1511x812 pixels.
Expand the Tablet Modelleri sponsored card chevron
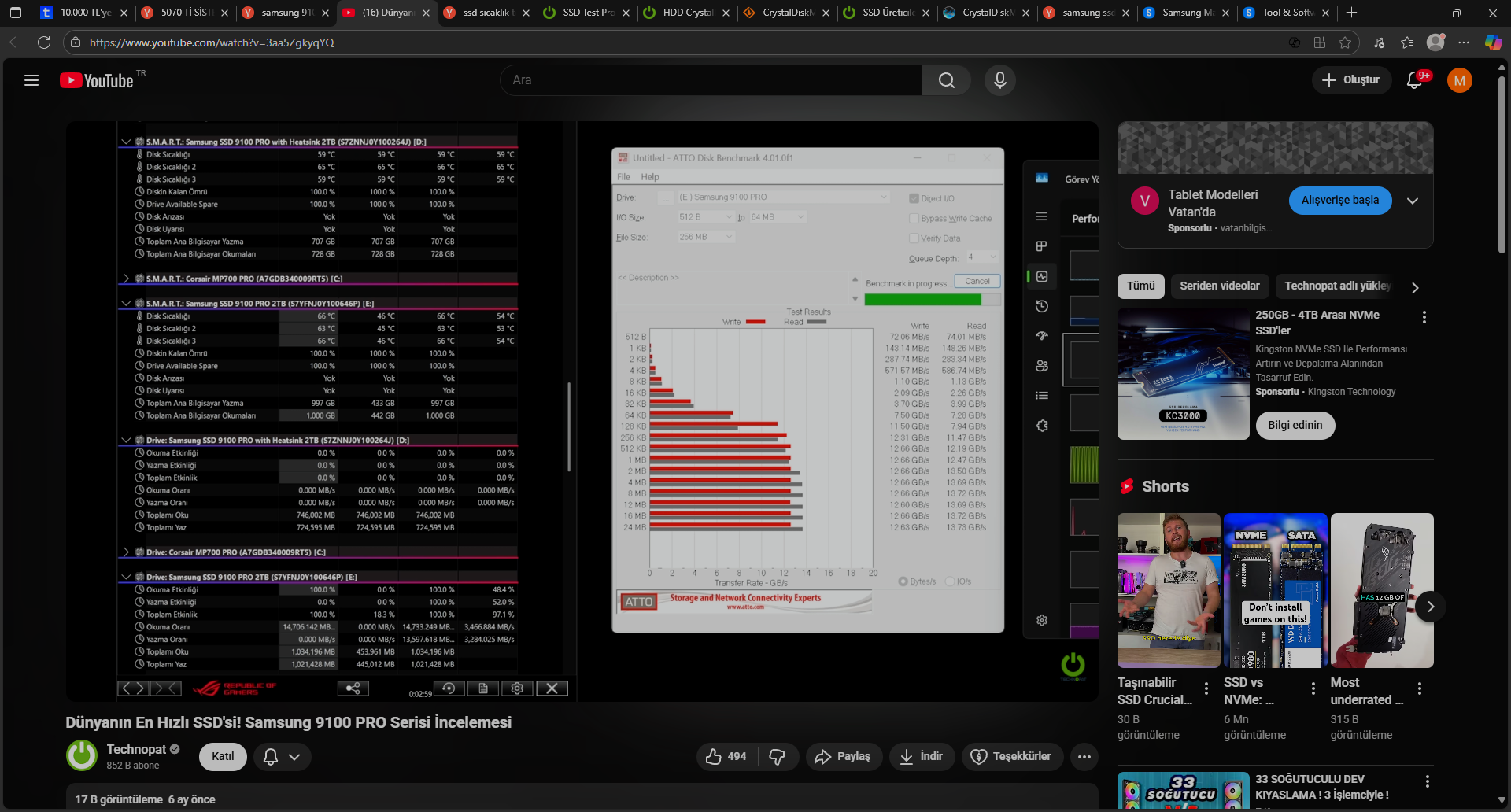1413,201
